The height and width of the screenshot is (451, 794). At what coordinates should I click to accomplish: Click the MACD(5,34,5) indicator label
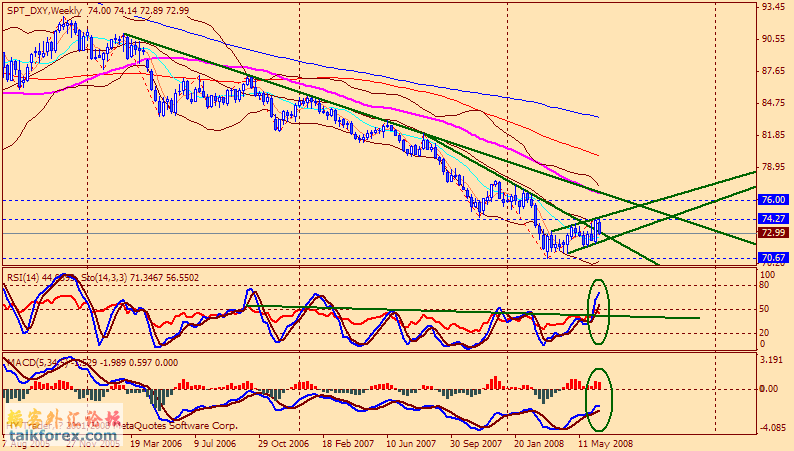click(36, 363)
